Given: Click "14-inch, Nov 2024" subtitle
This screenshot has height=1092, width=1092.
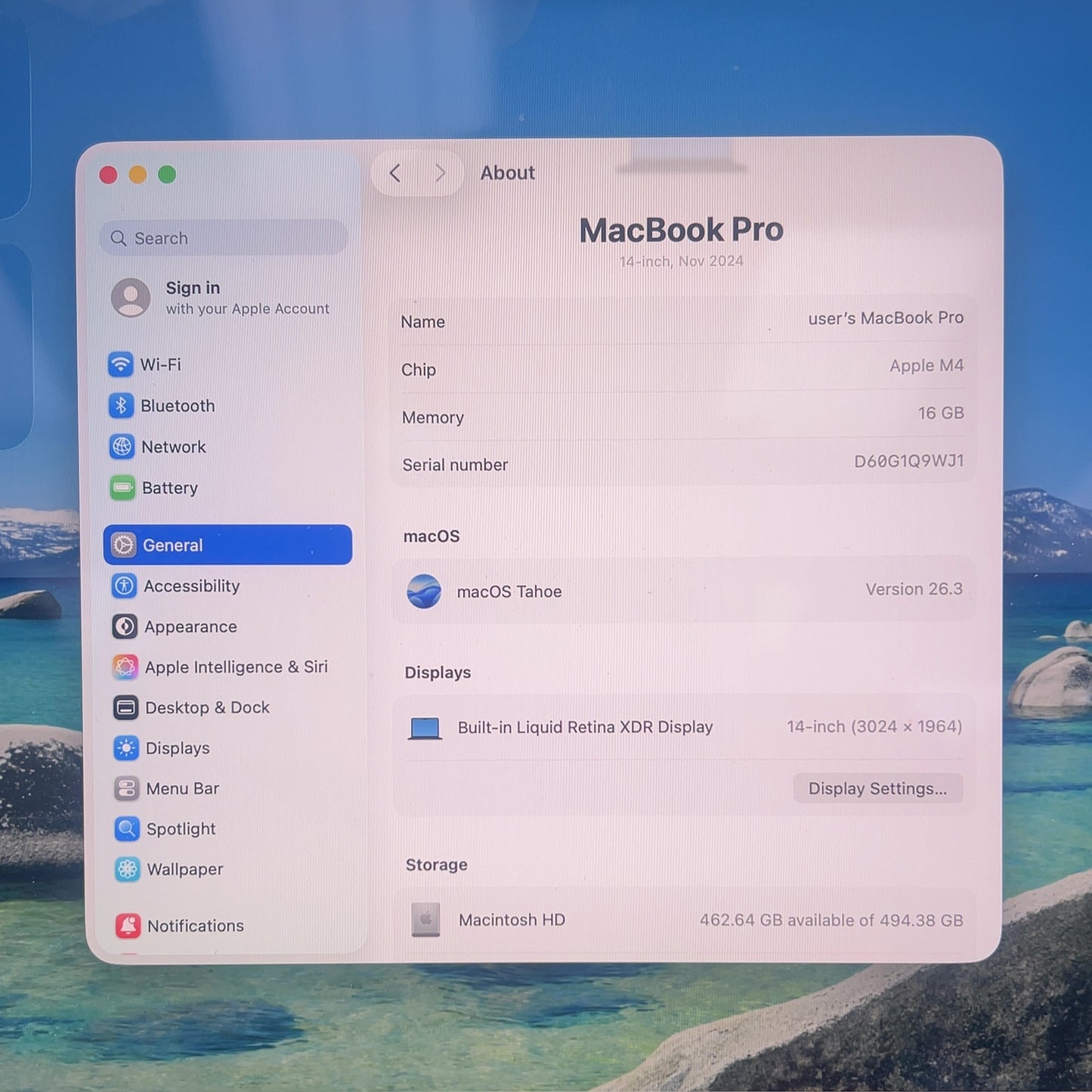Looking at the screenshot, I should coord(682,261).
